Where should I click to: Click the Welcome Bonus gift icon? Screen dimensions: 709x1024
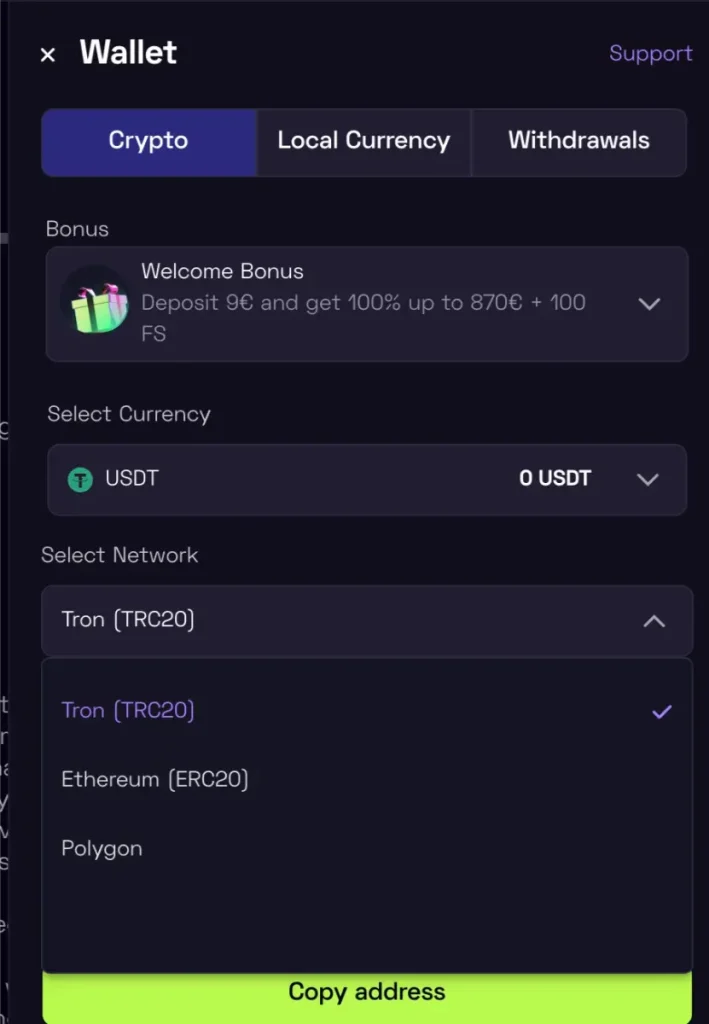tap(95, 302)
